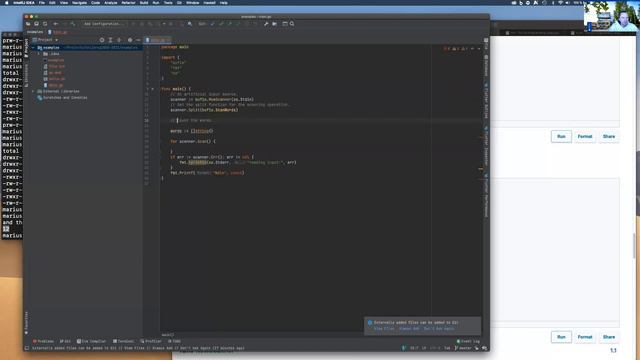Viewport: 640px width, 360px height.
Task: Click line with words := []string()
Action: [x=192, y=131]
